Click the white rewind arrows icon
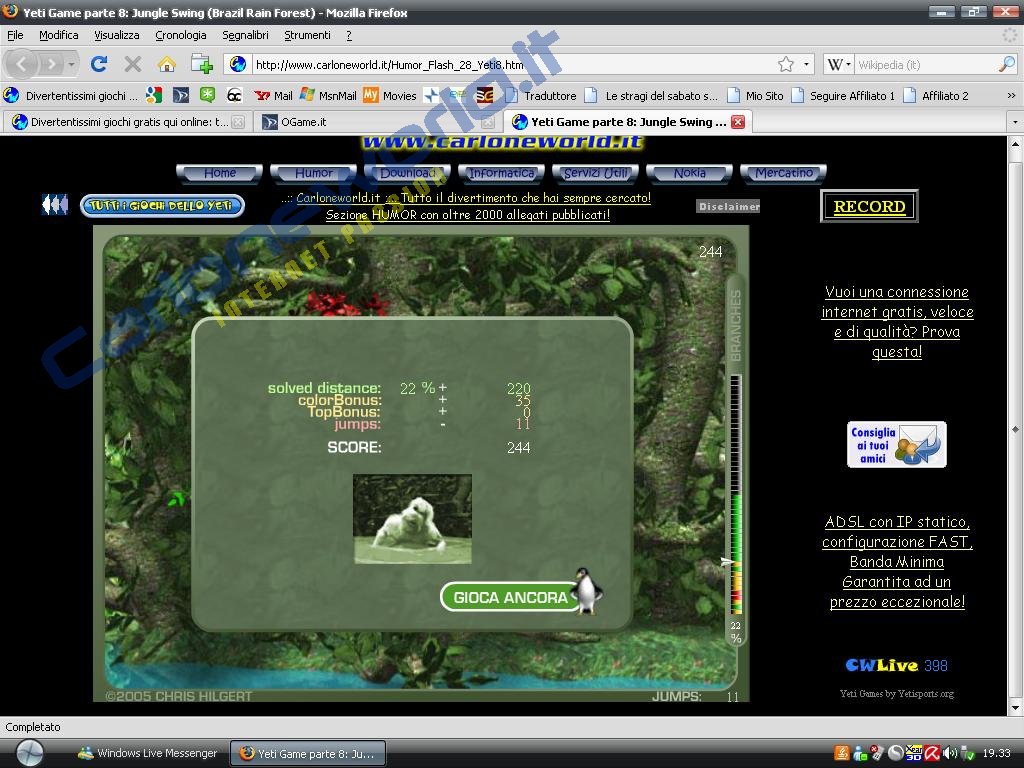This screenshot has width=1024, height=768. tap(55, 205)
